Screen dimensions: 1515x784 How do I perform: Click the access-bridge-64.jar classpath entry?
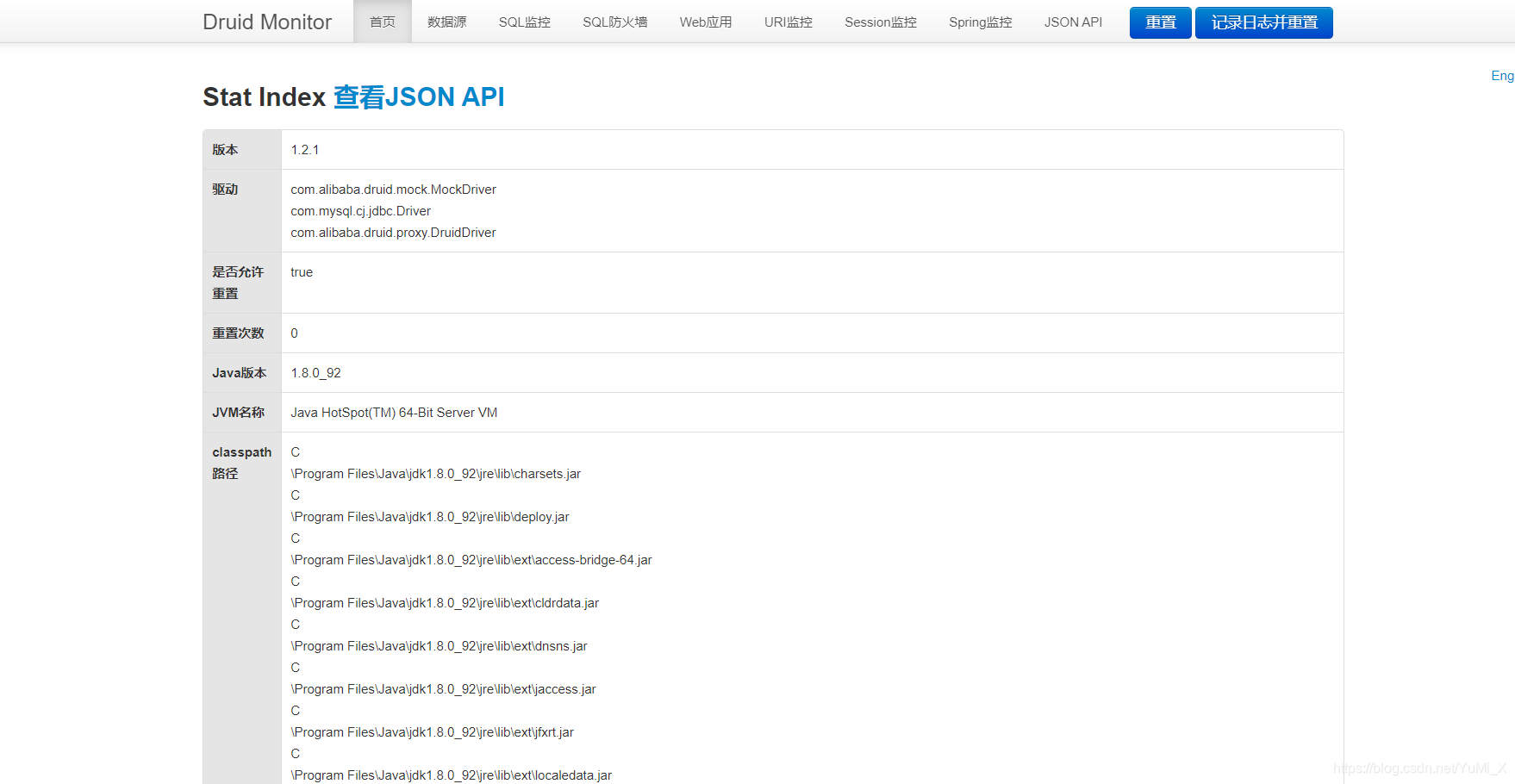[x=471, y=560]
